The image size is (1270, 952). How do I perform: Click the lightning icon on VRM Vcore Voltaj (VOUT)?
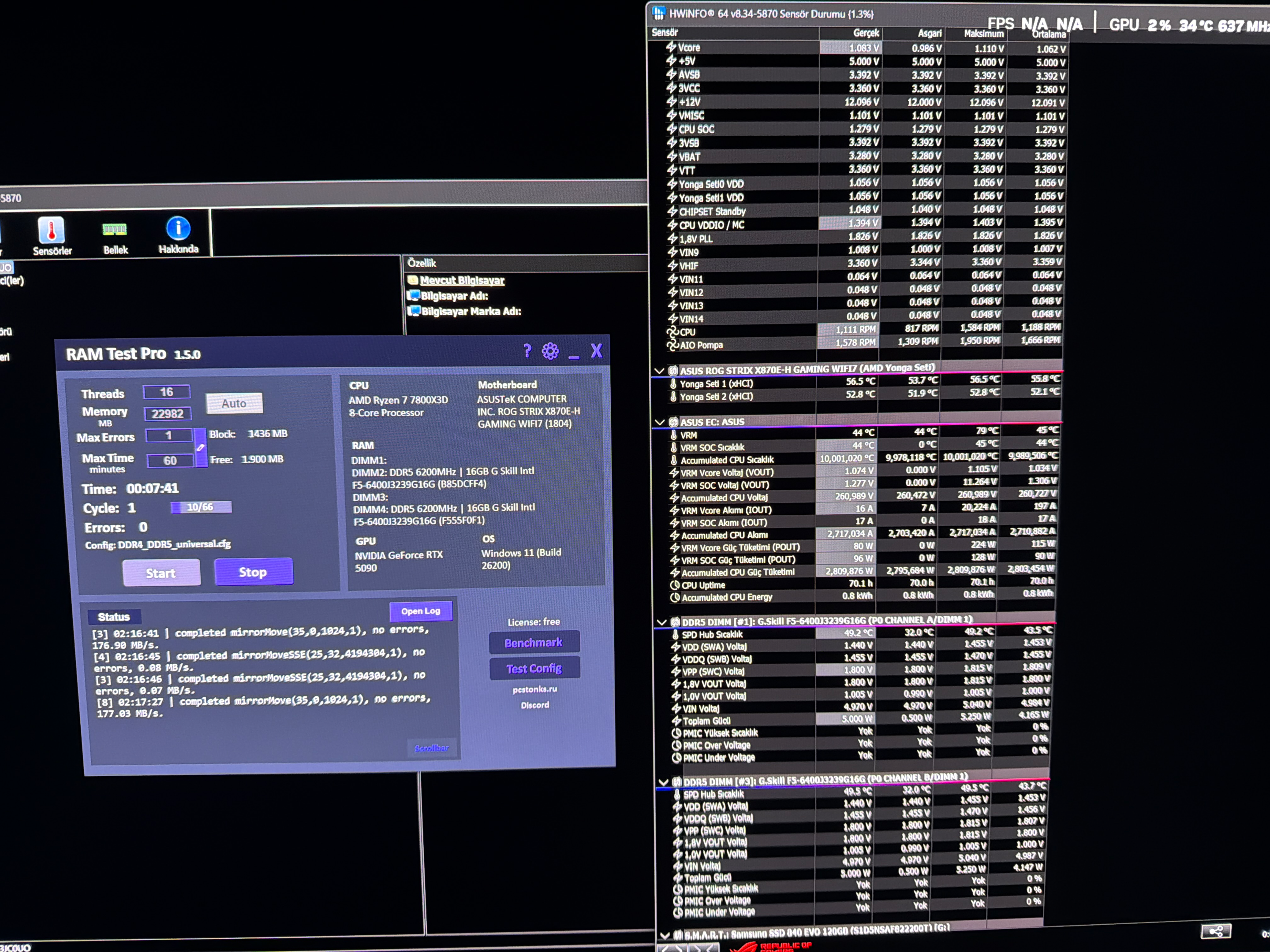675,472
